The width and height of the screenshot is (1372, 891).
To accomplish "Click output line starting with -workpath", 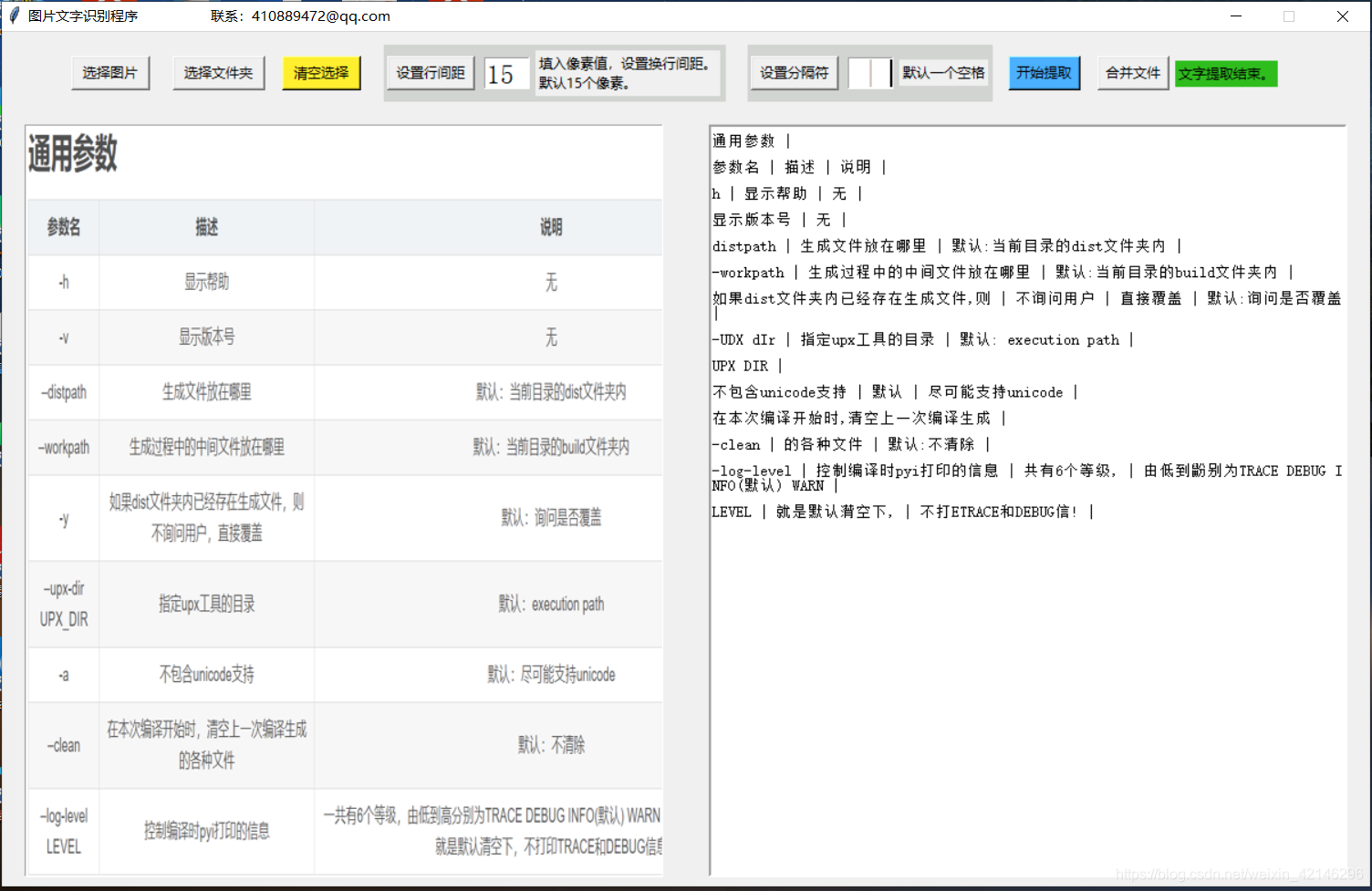I will click(1003, 273).
